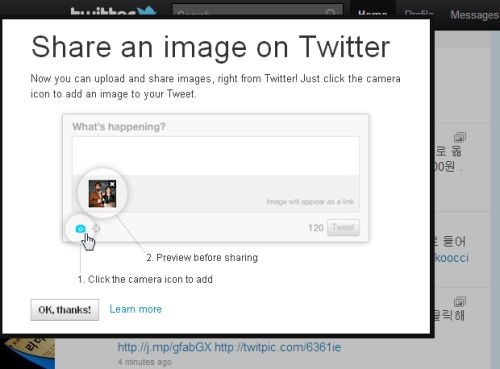This screenshot has width=500, height=369.
Task: Open the Home tab in top bar
Action: pyautogui.click(x=372, y=14)
